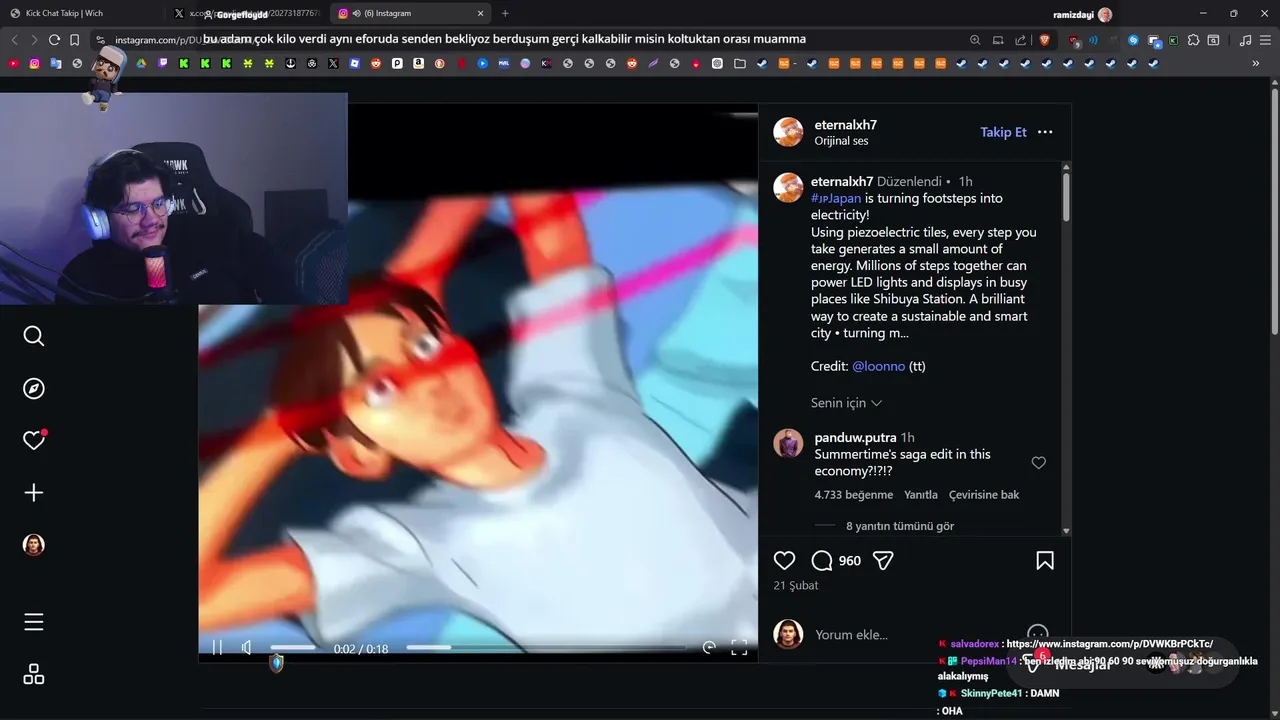Open the Orijinal ses audio link
Screen dimensions: 1280x720
[841, 141]
